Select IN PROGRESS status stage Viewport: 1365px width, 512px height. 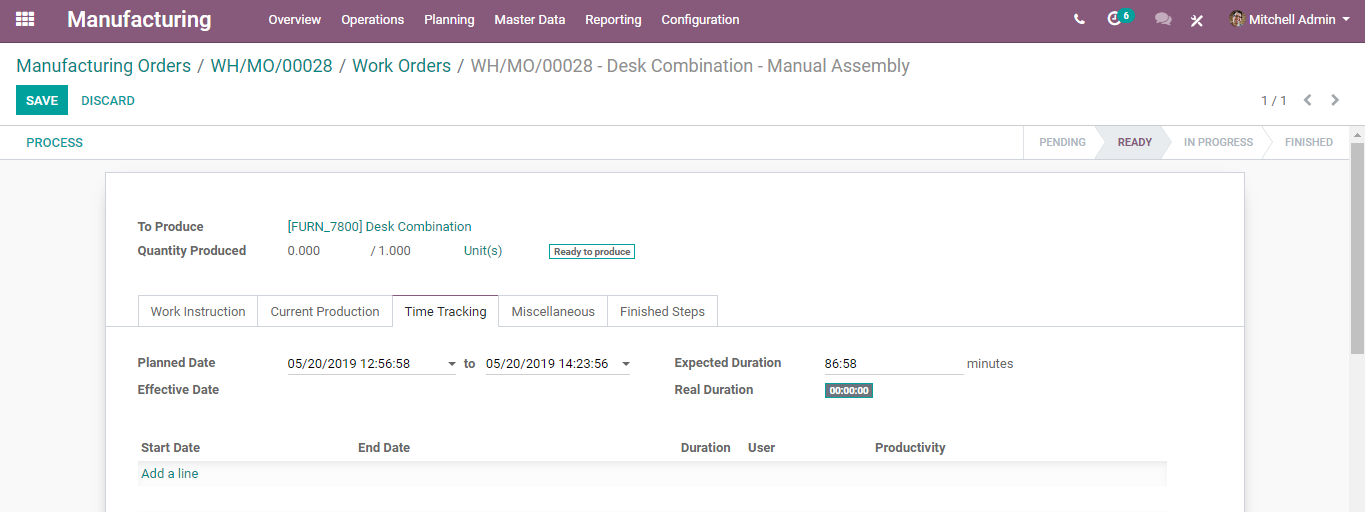click(x=1218, y=142)
